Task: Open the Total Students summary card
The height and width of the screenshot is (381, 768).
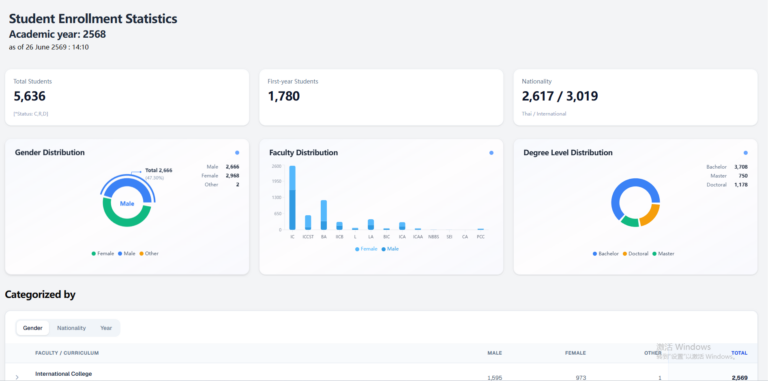Action: pos(127,97)
